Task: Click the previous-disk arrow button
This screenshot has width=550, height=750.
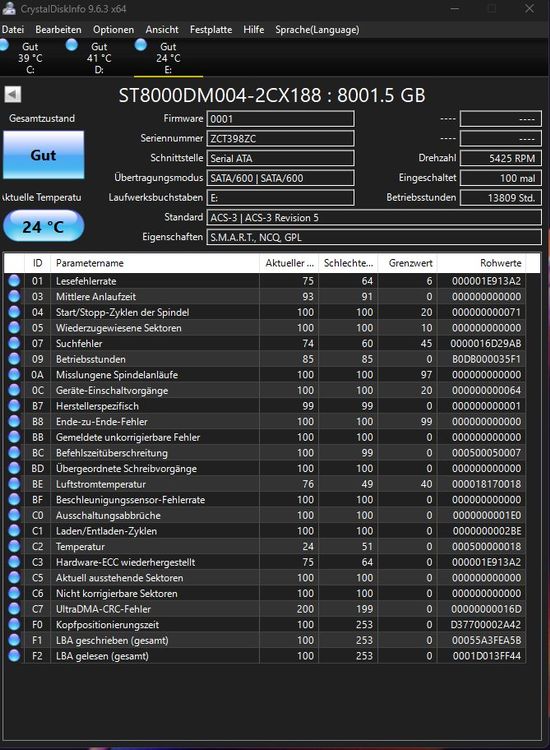Action: [13, 94]
